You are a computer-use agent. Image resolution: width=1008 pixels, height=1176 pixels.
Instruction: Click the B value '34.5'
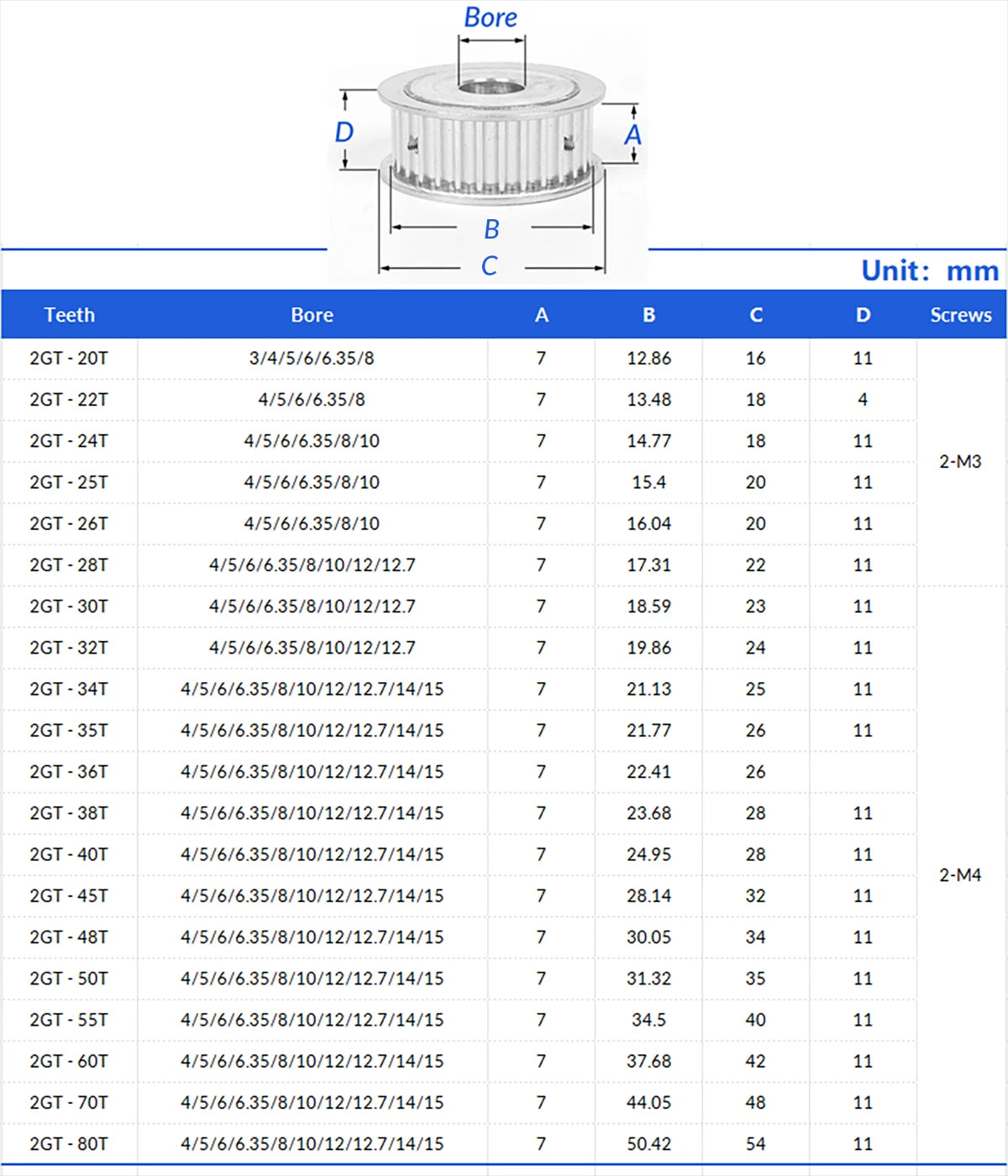(x=648, y=1020)
